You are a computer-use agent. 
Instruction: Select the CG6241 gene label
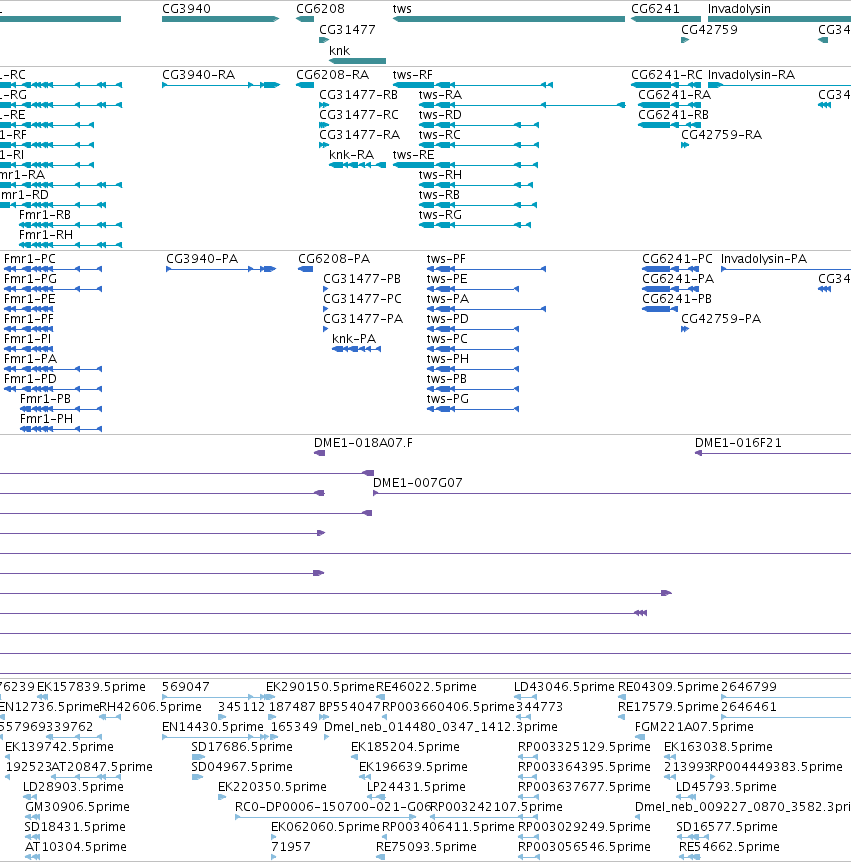[655, 9]
